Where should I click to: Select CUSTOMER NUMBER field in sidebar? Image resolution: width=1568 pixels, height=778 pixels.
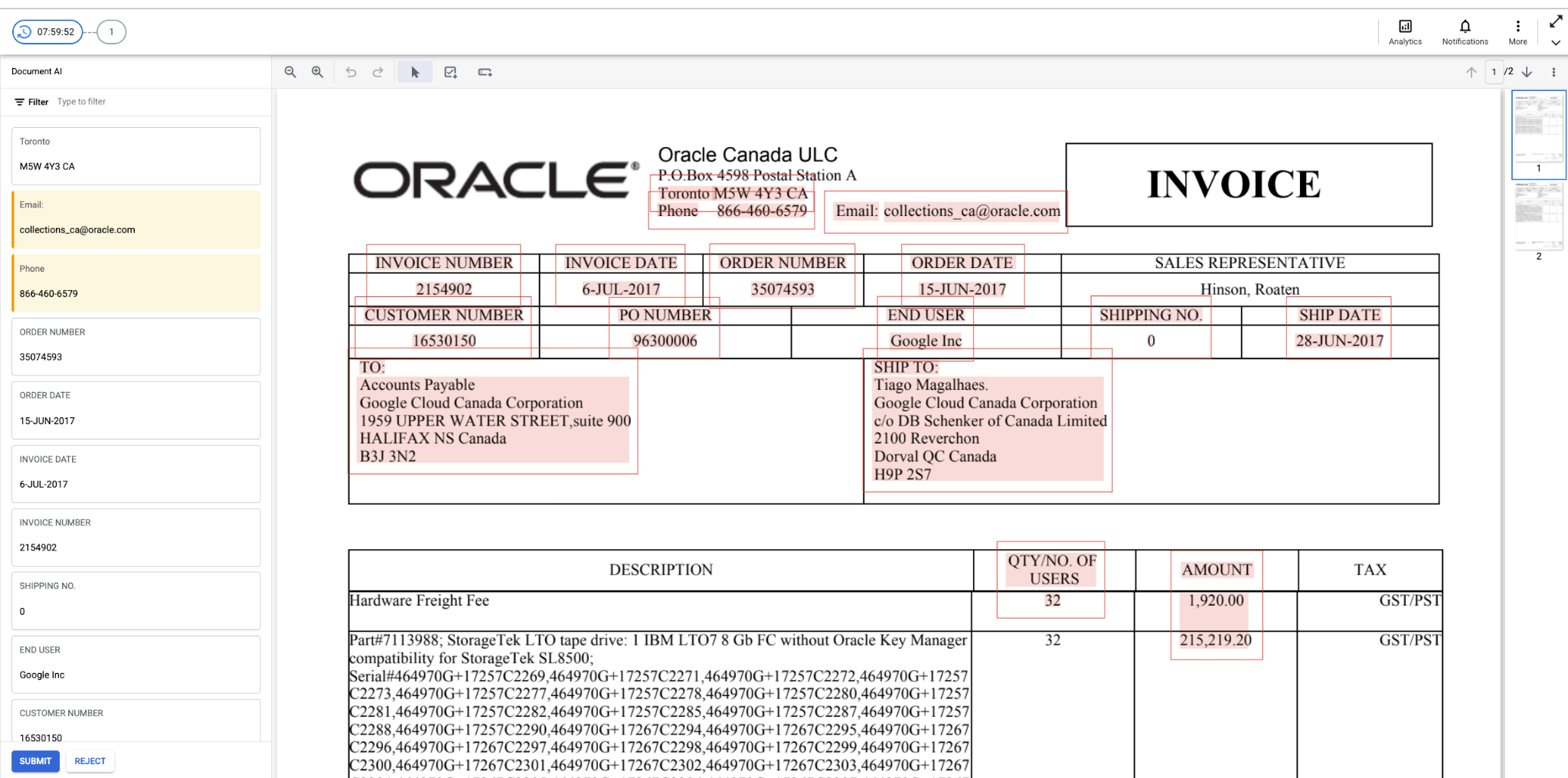136,721
